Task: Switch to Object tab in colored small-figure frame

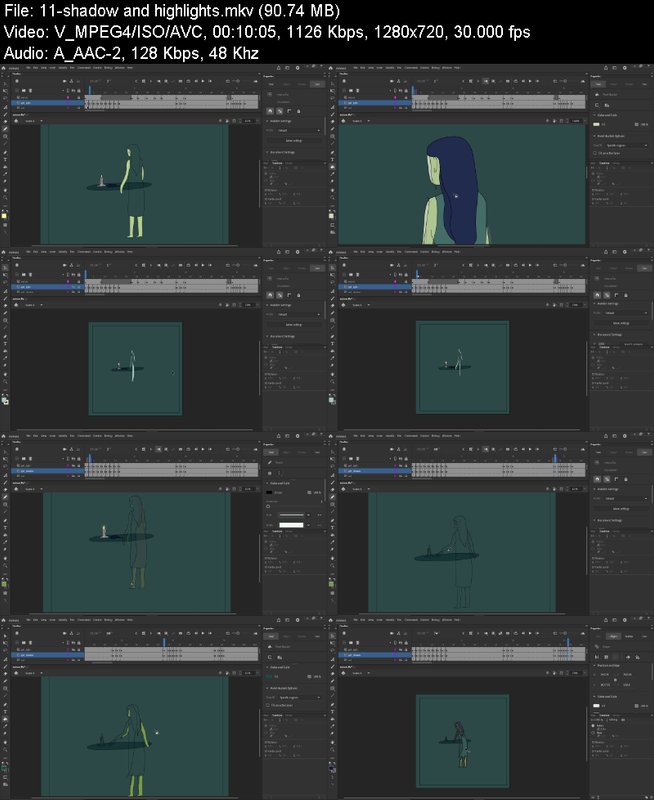Action: click(x=614, y=636)
